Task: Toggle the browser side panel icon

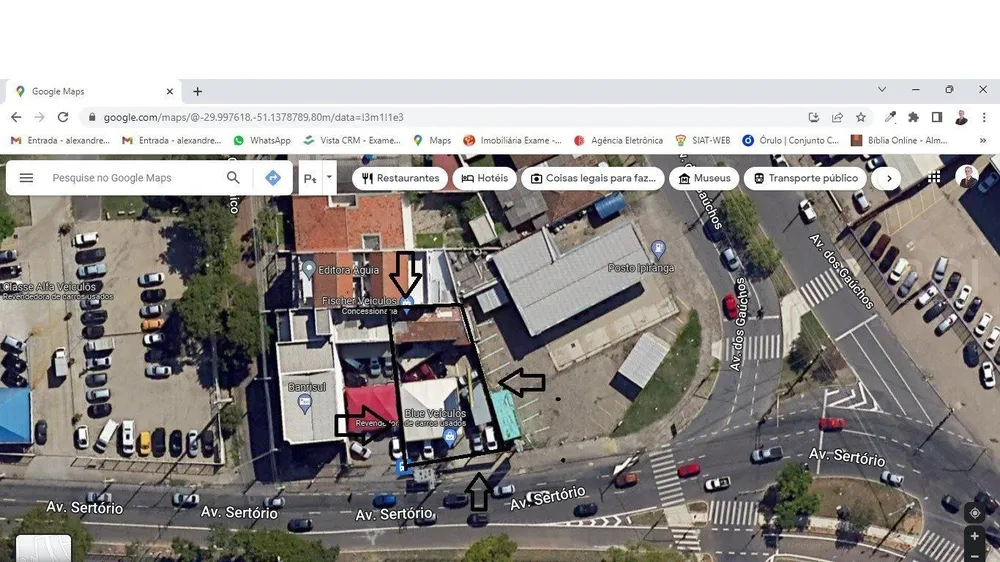Action: [x=937, y=117]
